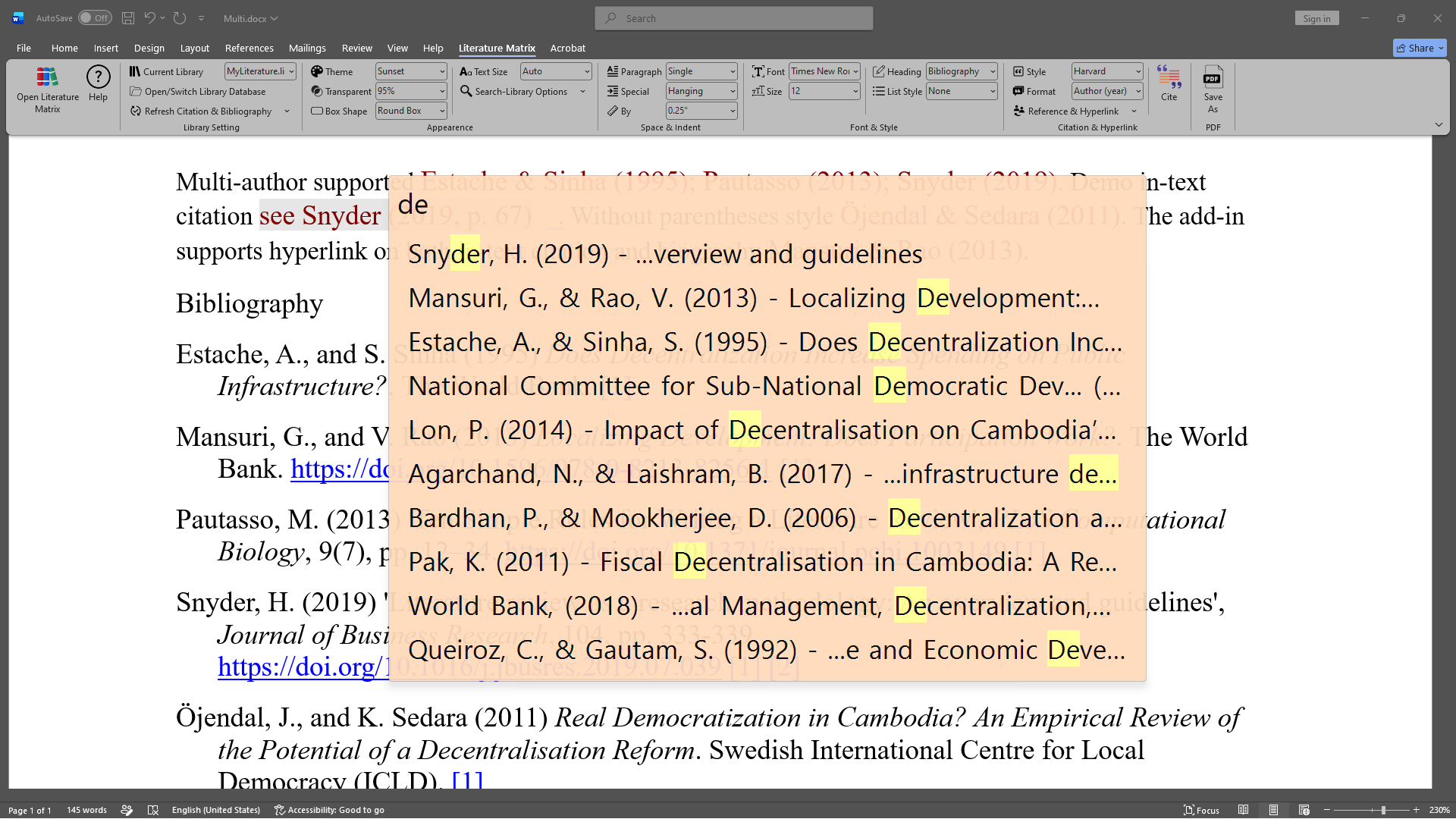Select Lon, P. (2014) search result
1456x819 pixels.
(x=767, y=430)
